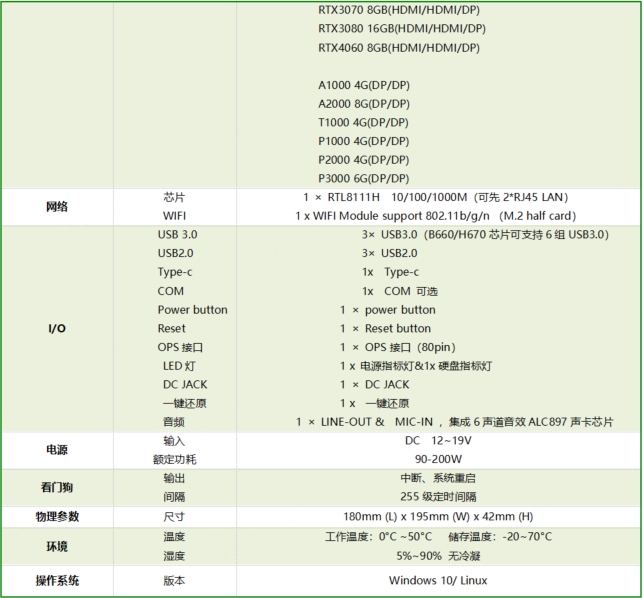Click the T1000 4G(DP/DP) entry
The width and height of the screenshot is (643, 598).
click(x=363, y=123)
